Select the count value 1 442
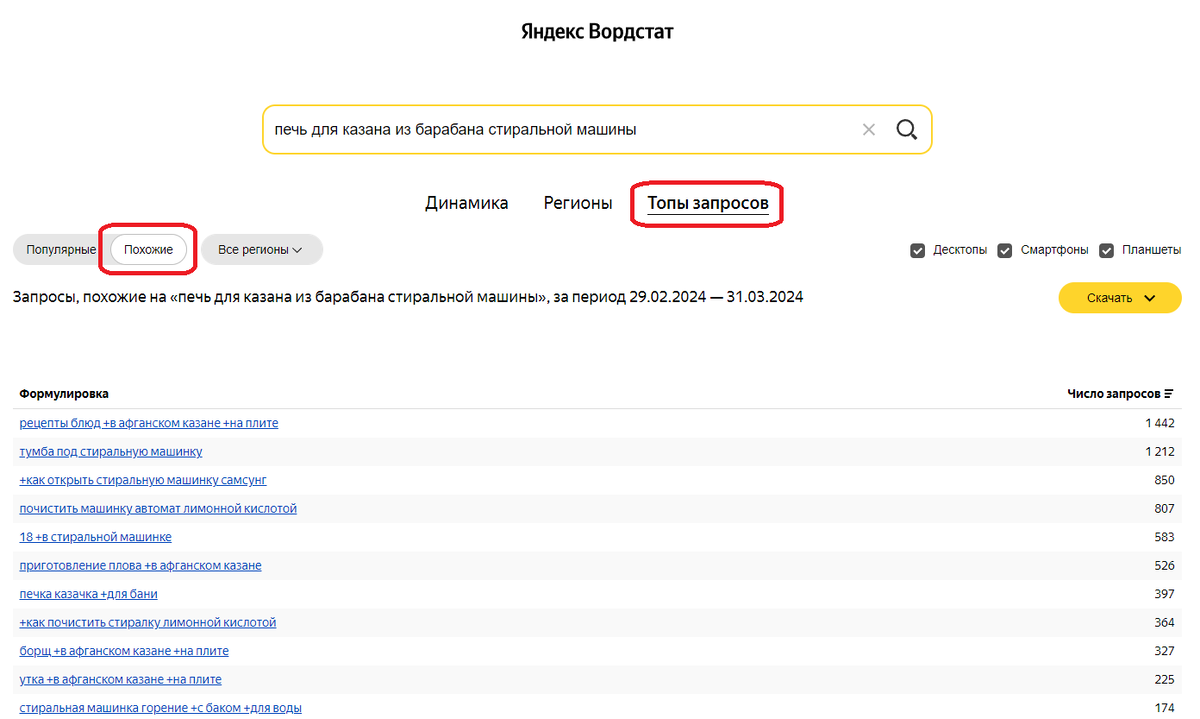The image size is (1200, 719). 1160,424
